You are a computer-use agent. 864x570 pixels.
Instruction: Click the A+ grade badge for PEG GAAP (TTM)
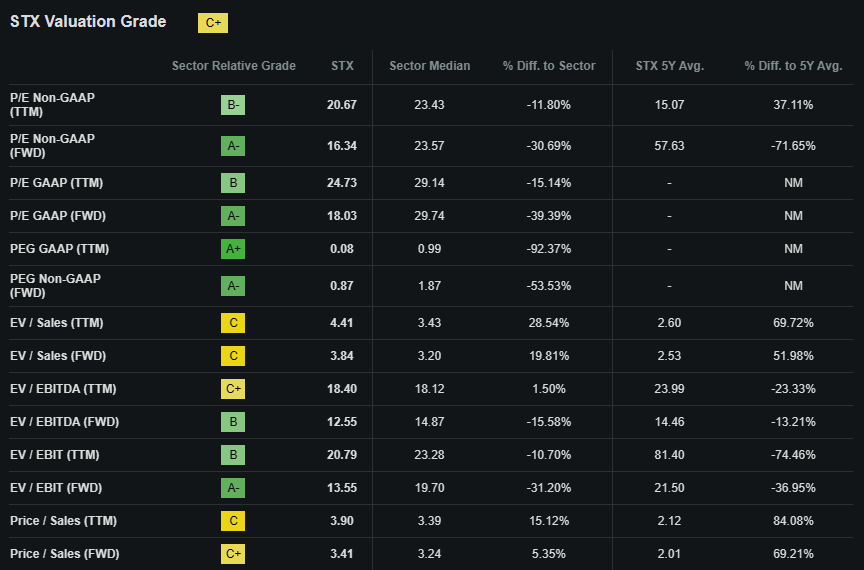pyautogui.click(x=233, y=249)
